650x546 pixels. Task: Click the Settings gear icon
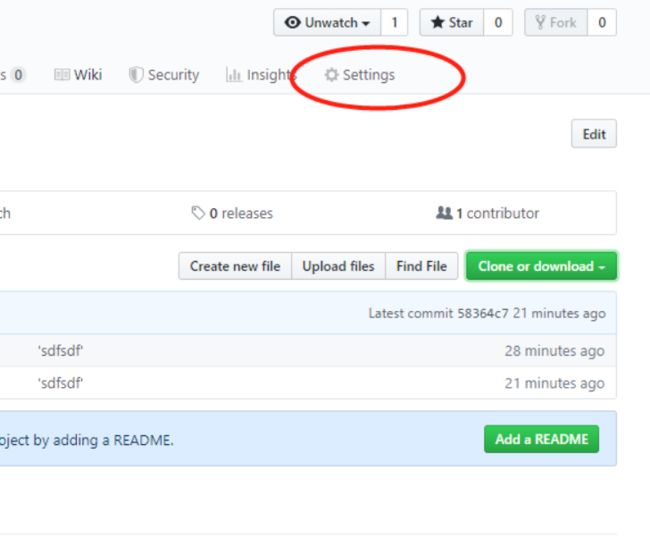[x=331, y=75]
